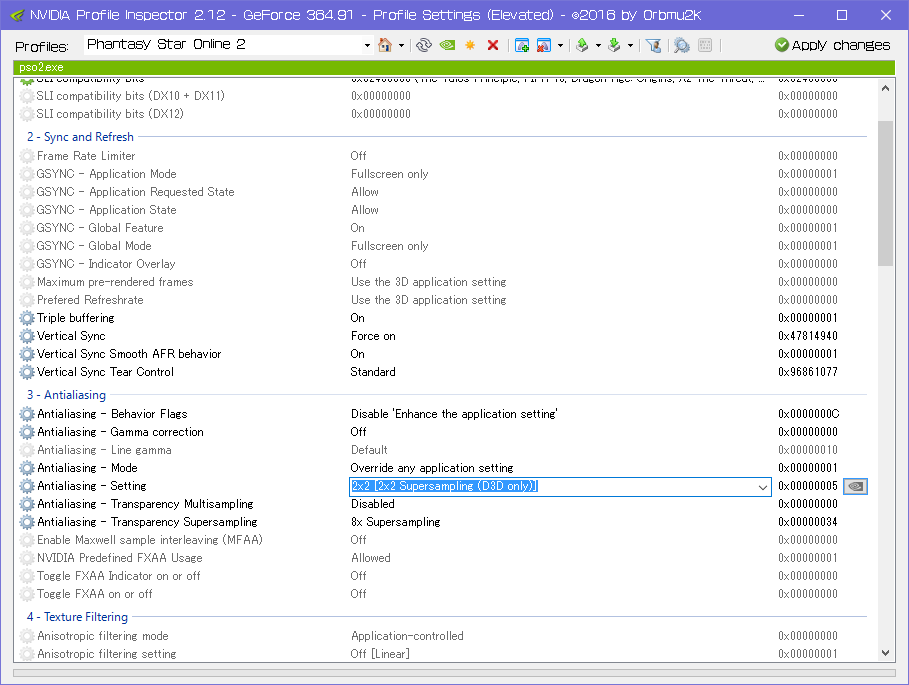
Task: Open the Profiles dropdown list arrow
Action: click(x=367, y=45)
